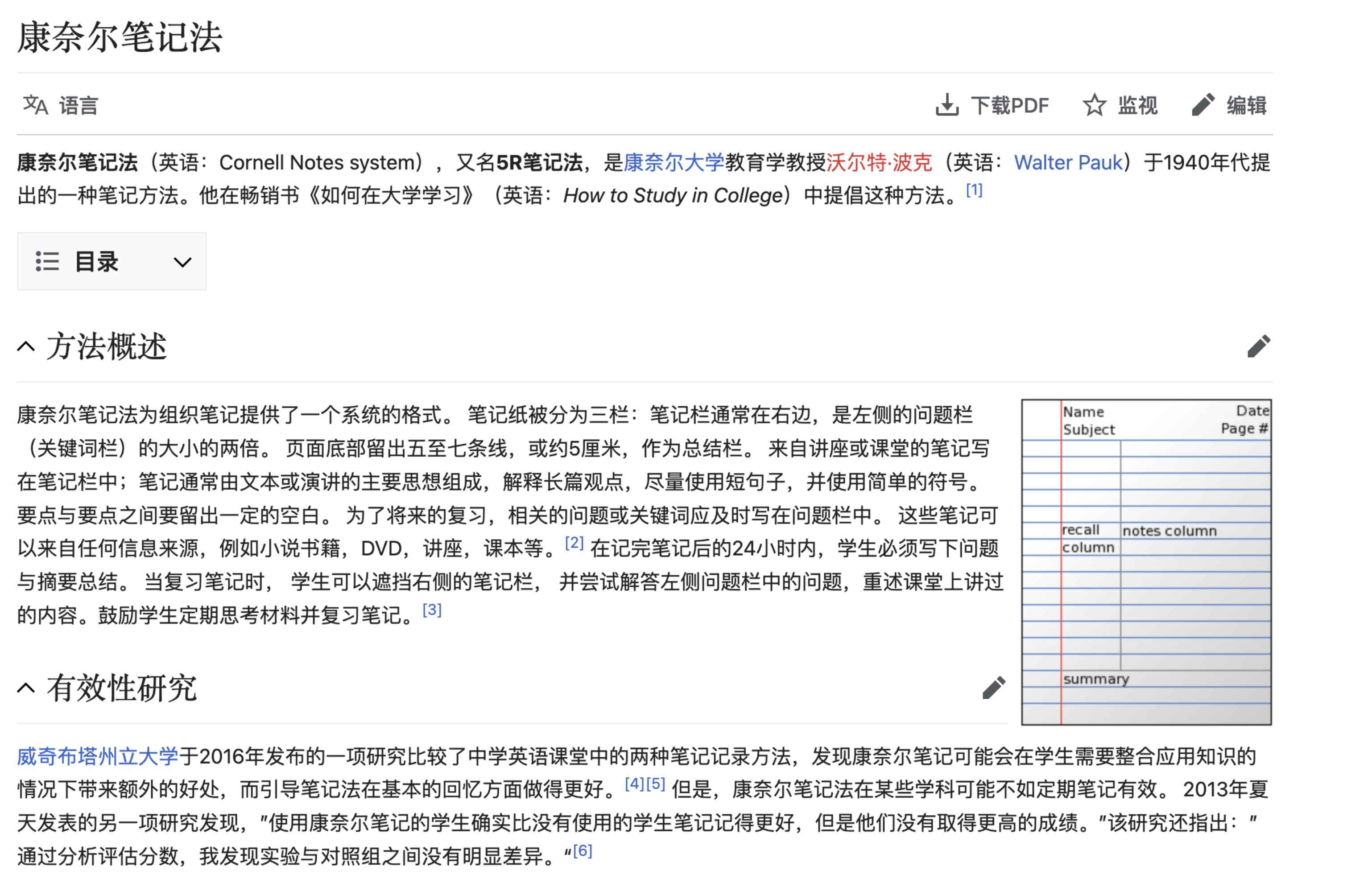1372x883 pixels.
Task: Click the page edit pencil icon
Action: pos(1203,105)
